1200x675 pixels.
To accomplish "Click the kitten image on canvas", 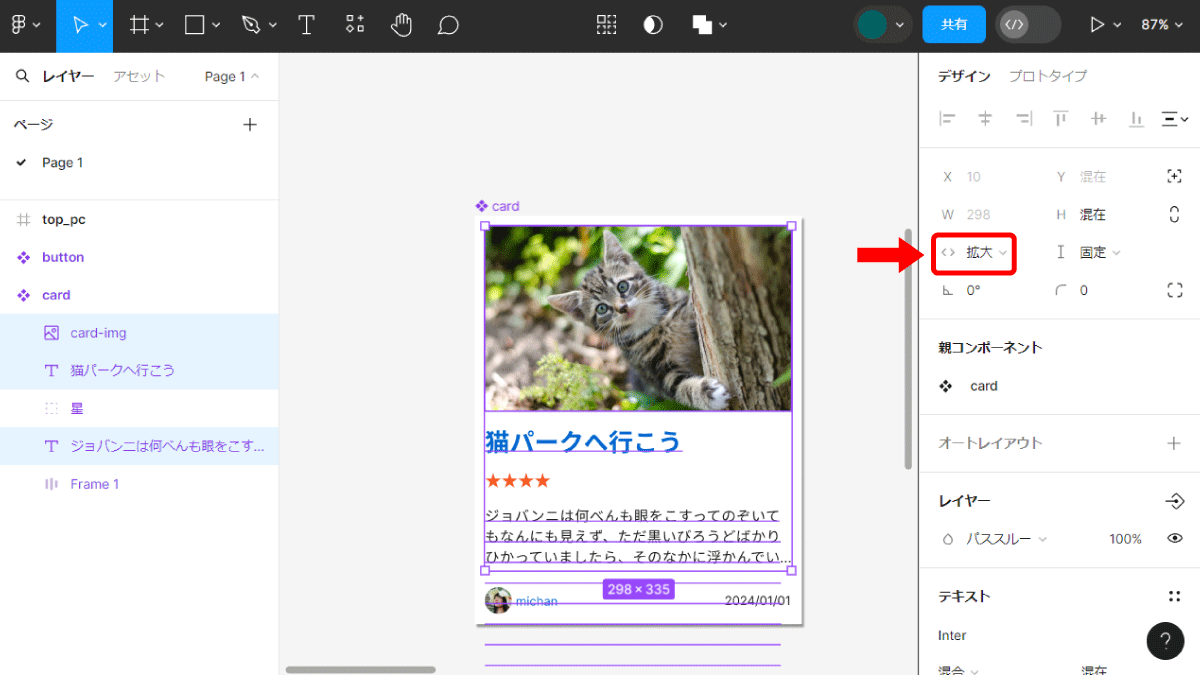I will [638, 318].
